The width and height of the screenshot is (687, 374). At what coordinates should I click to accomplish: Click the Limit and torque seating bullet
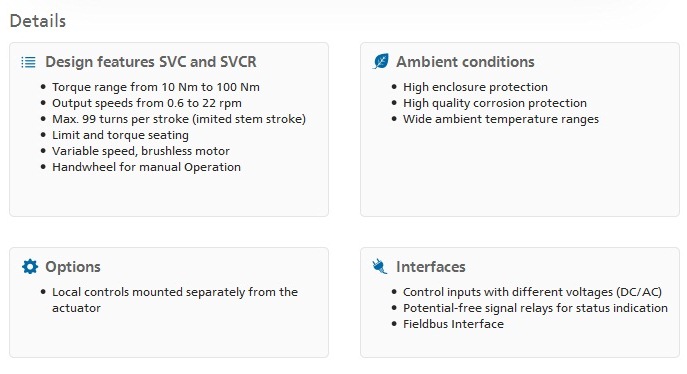click(x=120, y=135)
